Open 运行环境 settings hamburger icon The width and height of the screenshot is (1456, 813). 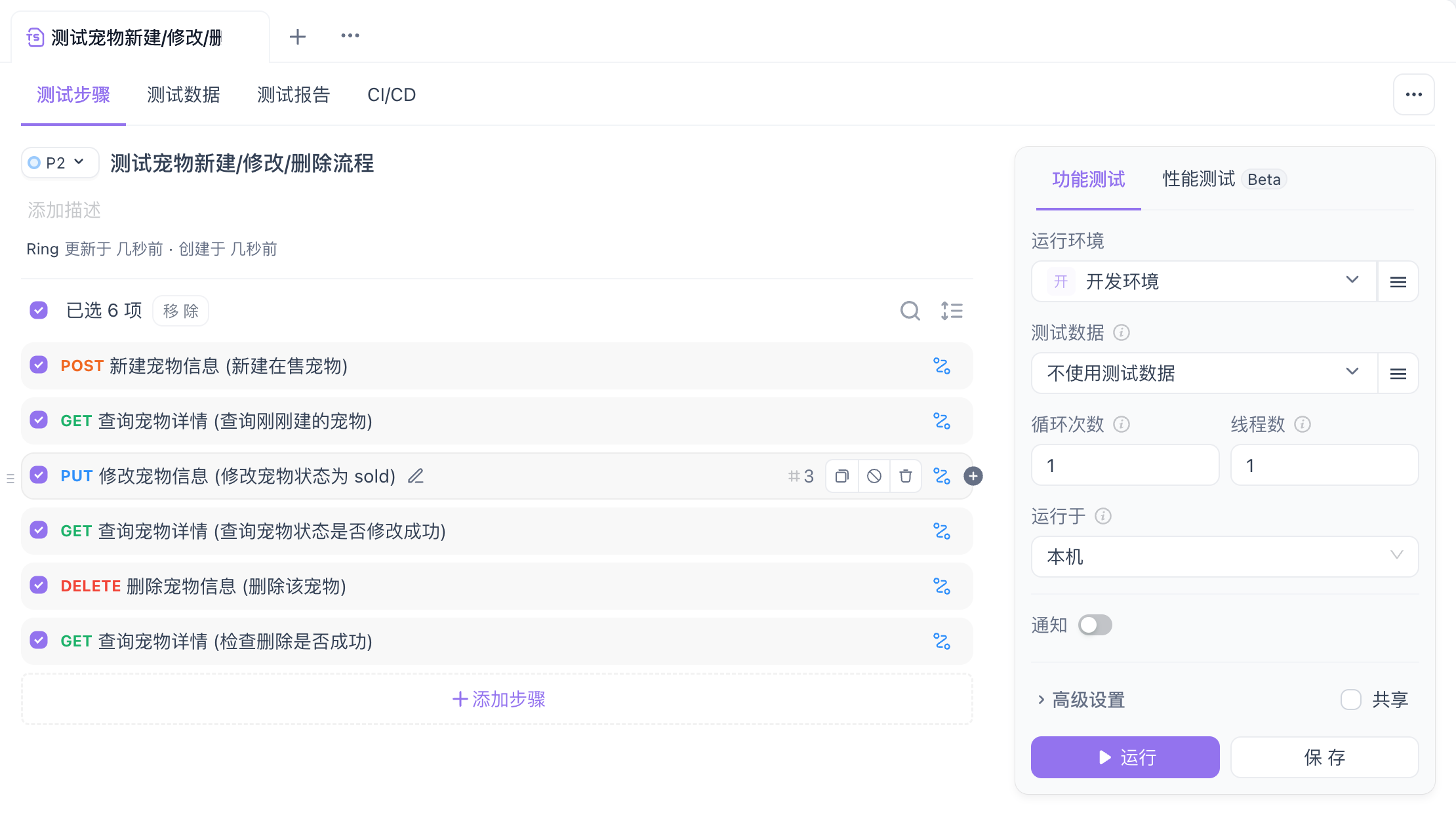click(x=1398, y=281)
